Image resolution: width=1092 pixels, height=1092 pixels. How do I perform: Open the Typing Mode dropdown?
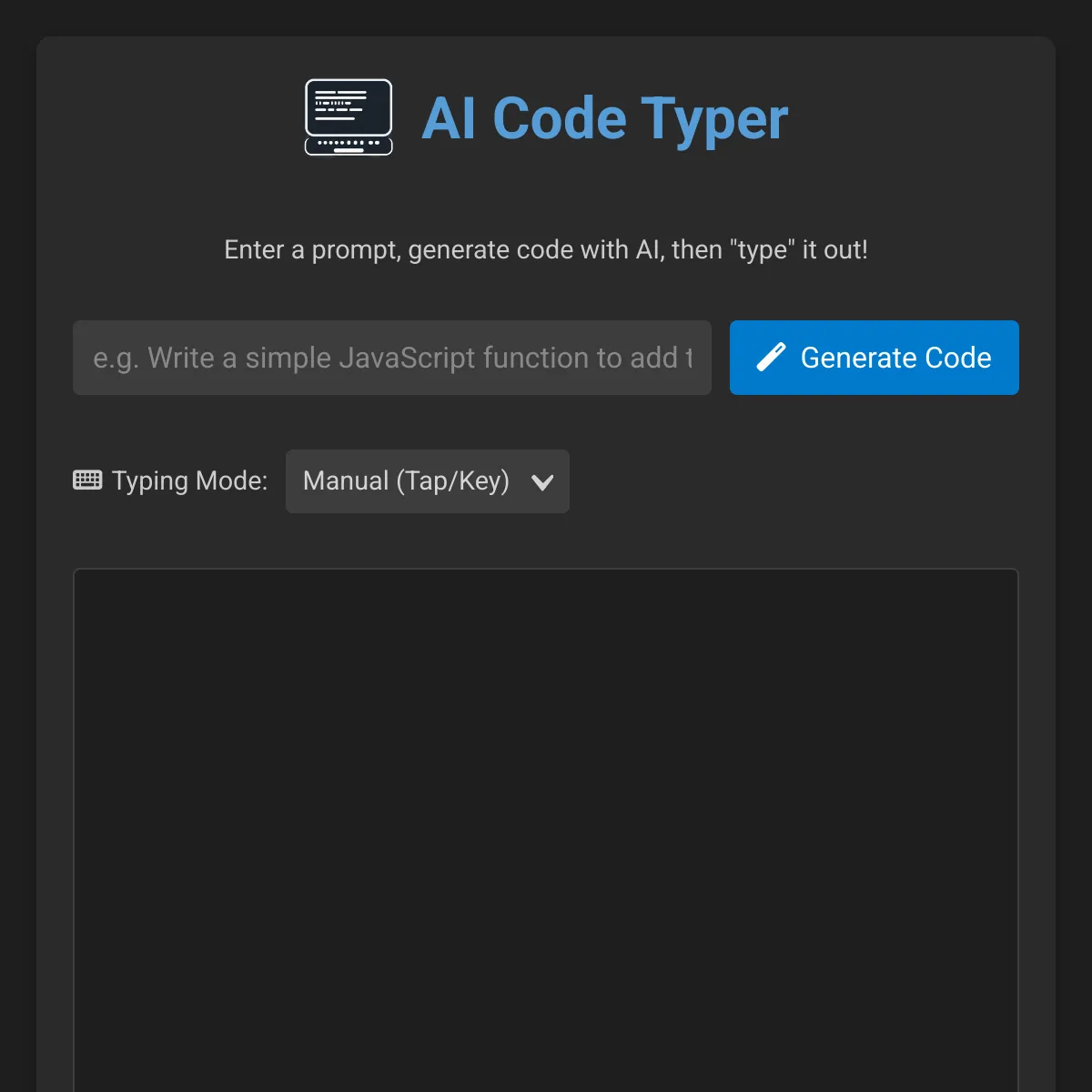coord(428,481)
